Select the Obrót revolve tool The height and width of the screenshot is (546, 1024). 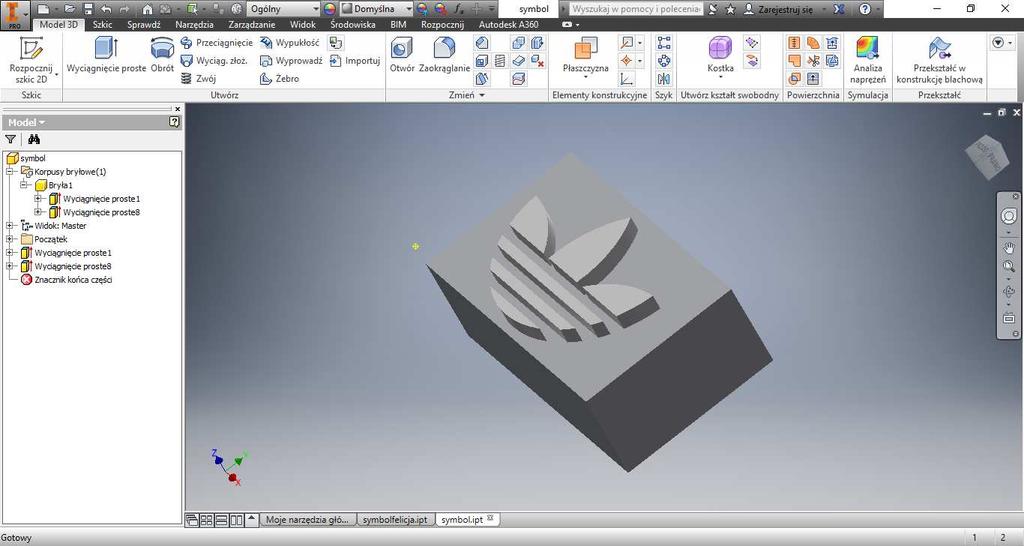(162, 55)
